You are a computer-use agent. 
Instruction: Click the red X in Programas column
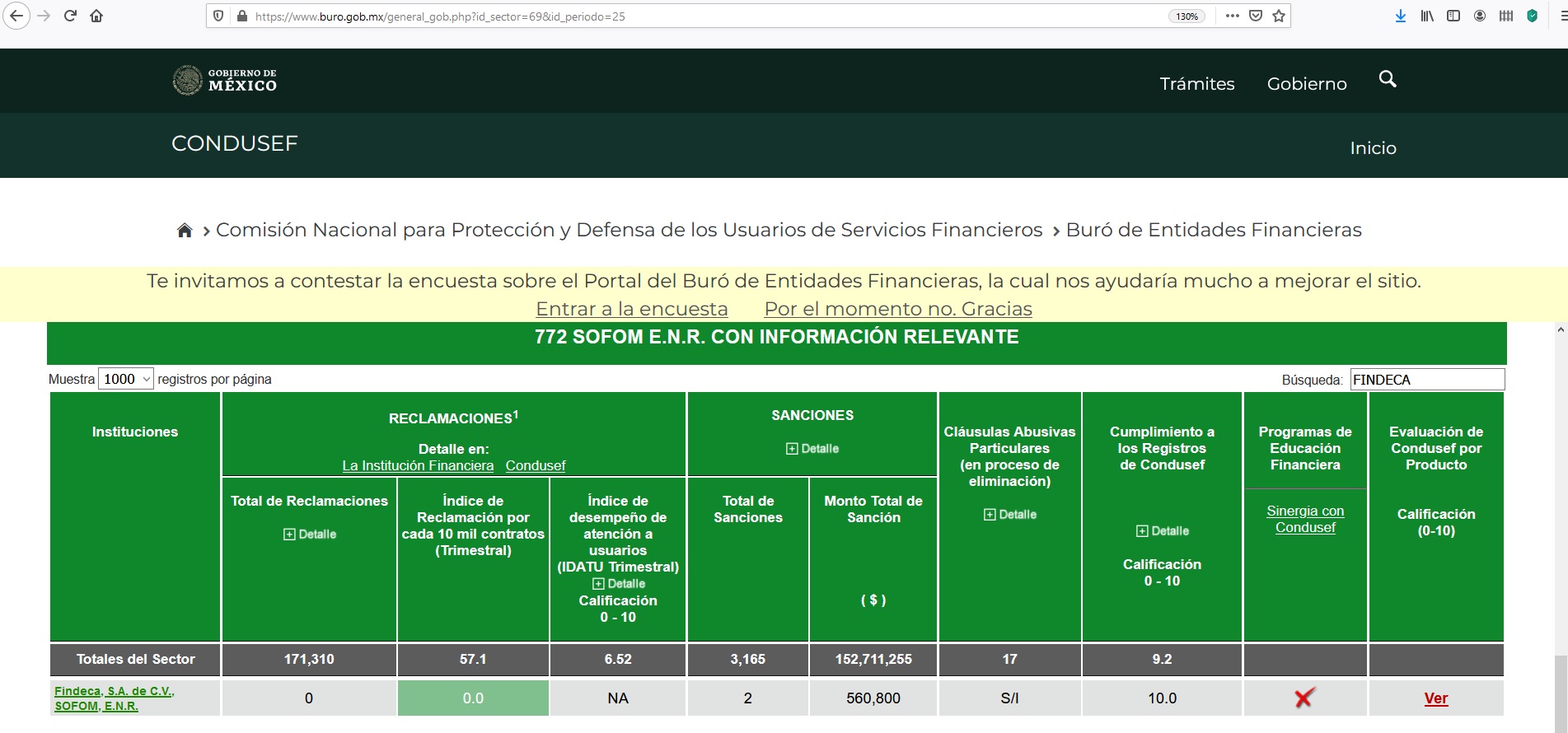pos(1304,698)
